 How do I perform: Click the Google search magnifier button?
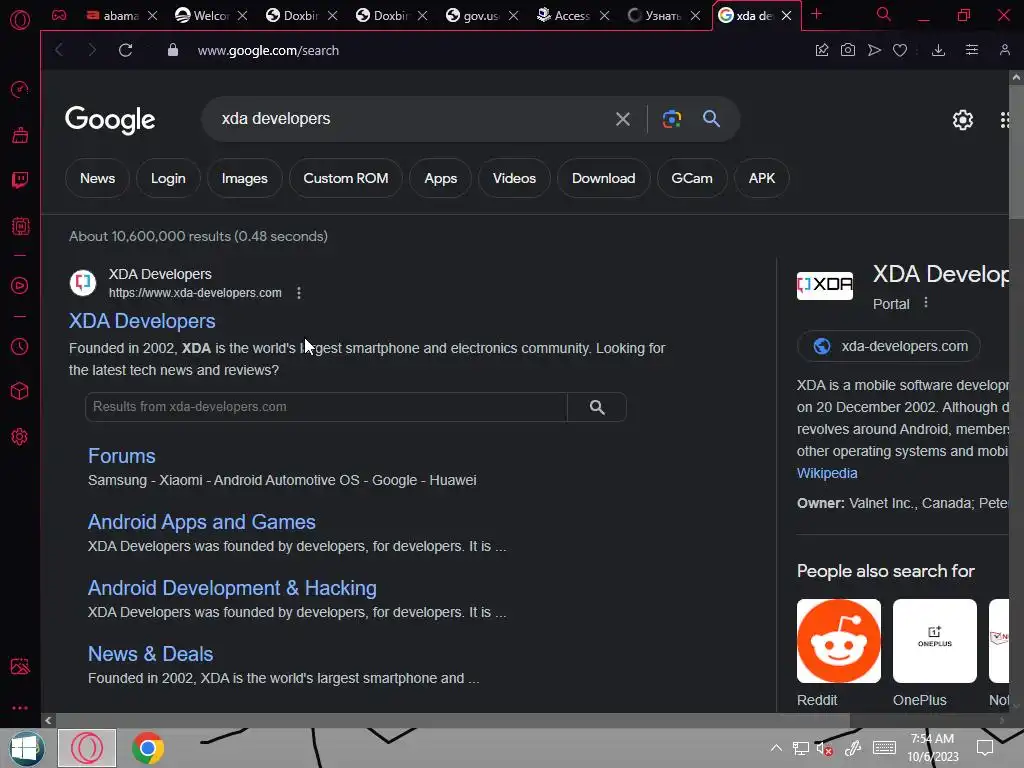pos(711,119)
